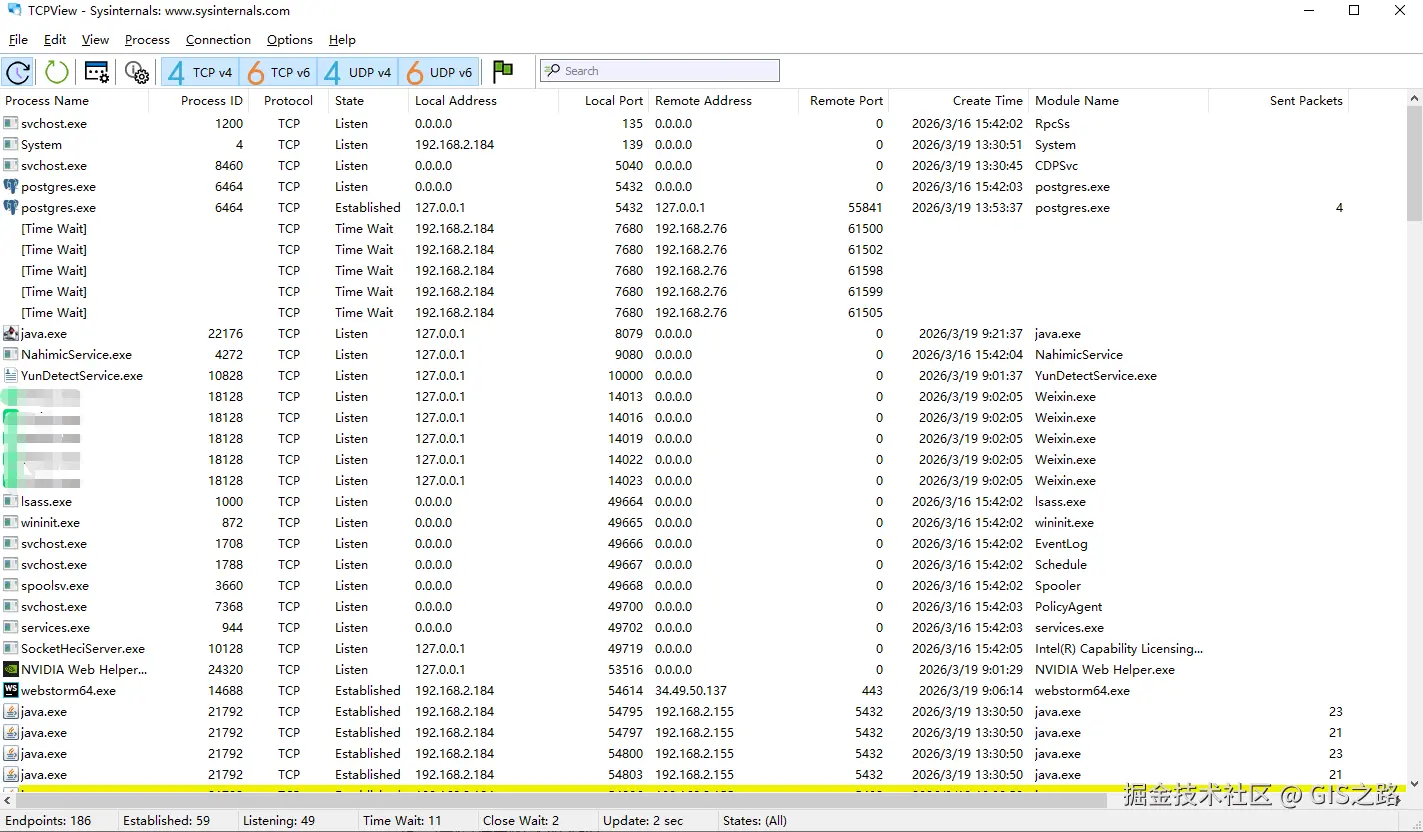The image size is (1423, 832).
Task: Click the wininit.exe process icon
Action: coord(10,523)
